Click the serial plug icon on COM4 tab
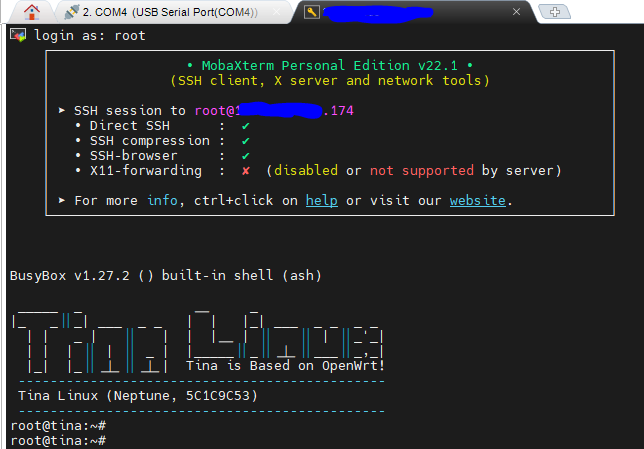The width and height of the screenshot is (644, 449). (x=71, y=12)
